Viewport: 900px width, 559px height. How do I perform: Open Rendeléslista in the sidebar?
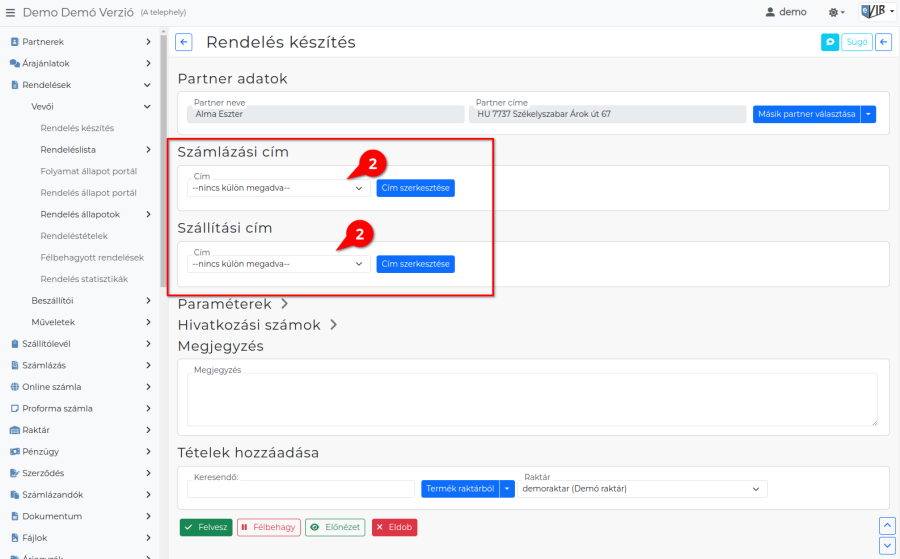tap(68, 149)
